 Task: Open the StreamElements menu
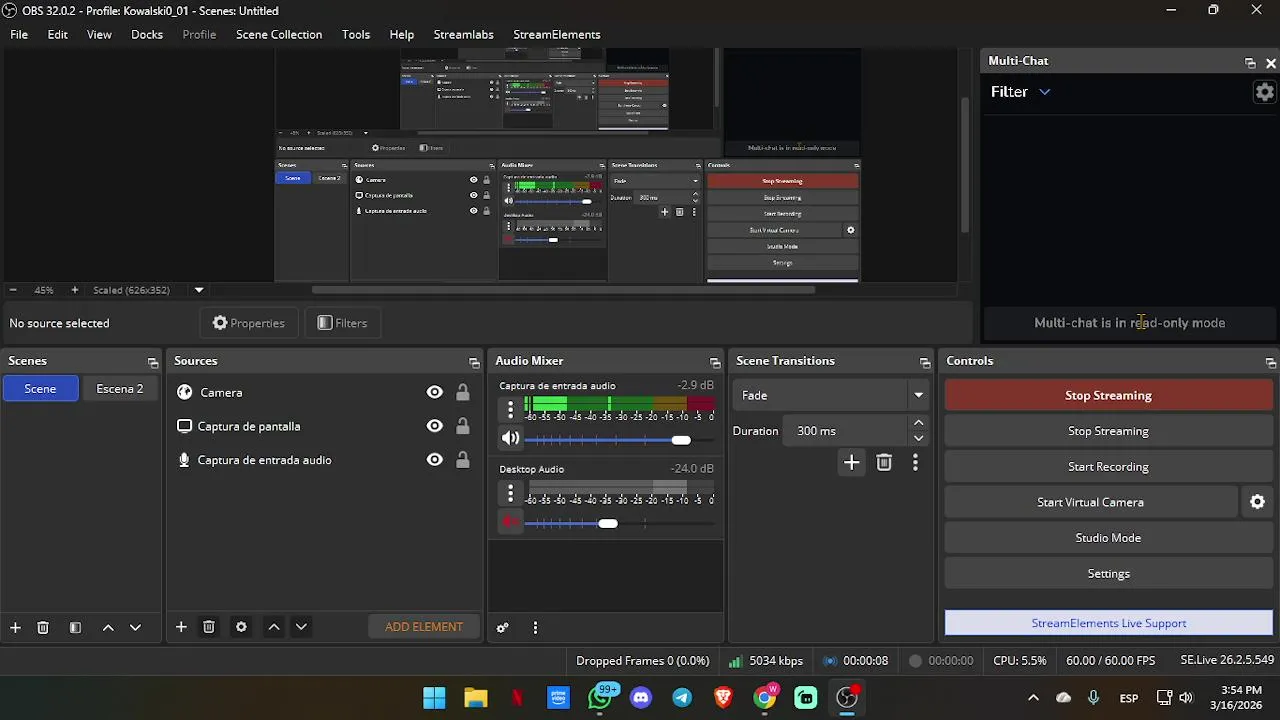coord(557,34)
